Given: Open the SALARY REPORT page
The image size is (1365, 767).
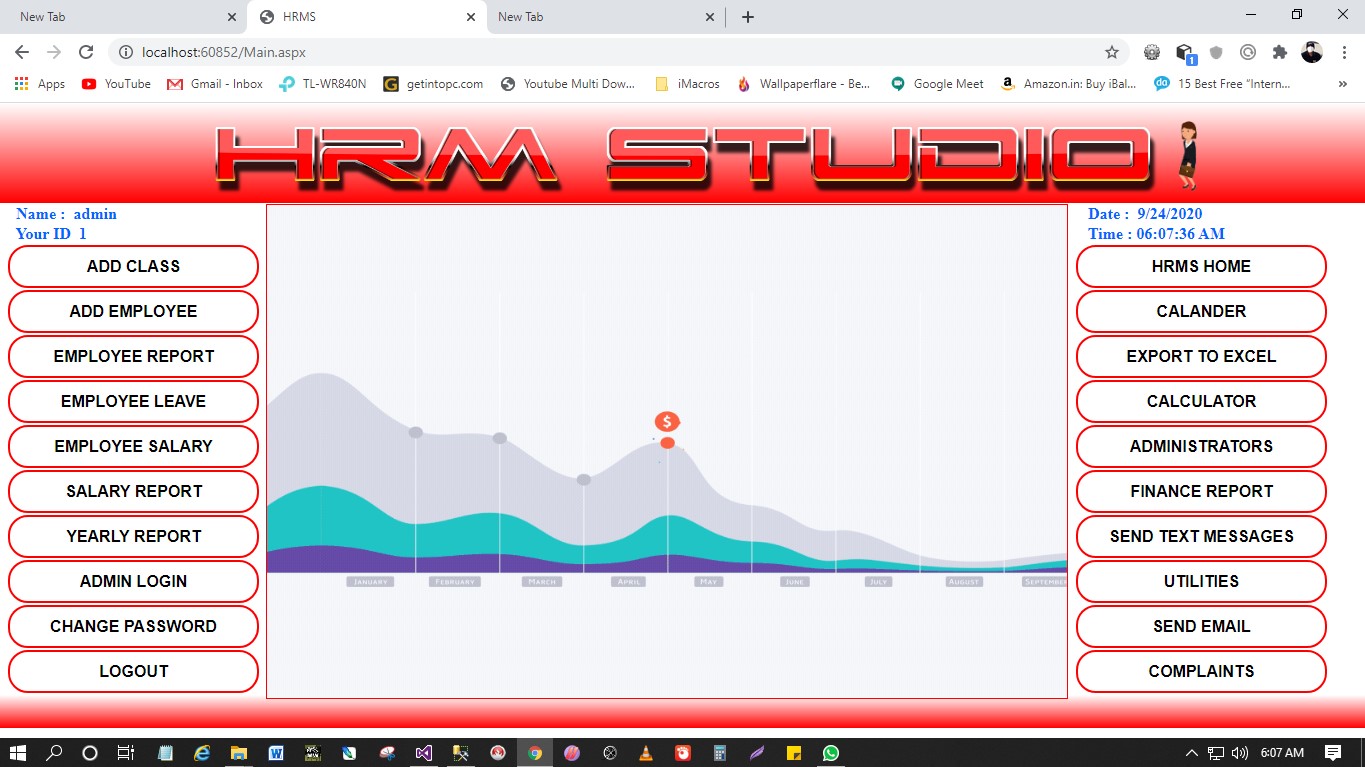Looking at the screenshot, I should point(133,491).
